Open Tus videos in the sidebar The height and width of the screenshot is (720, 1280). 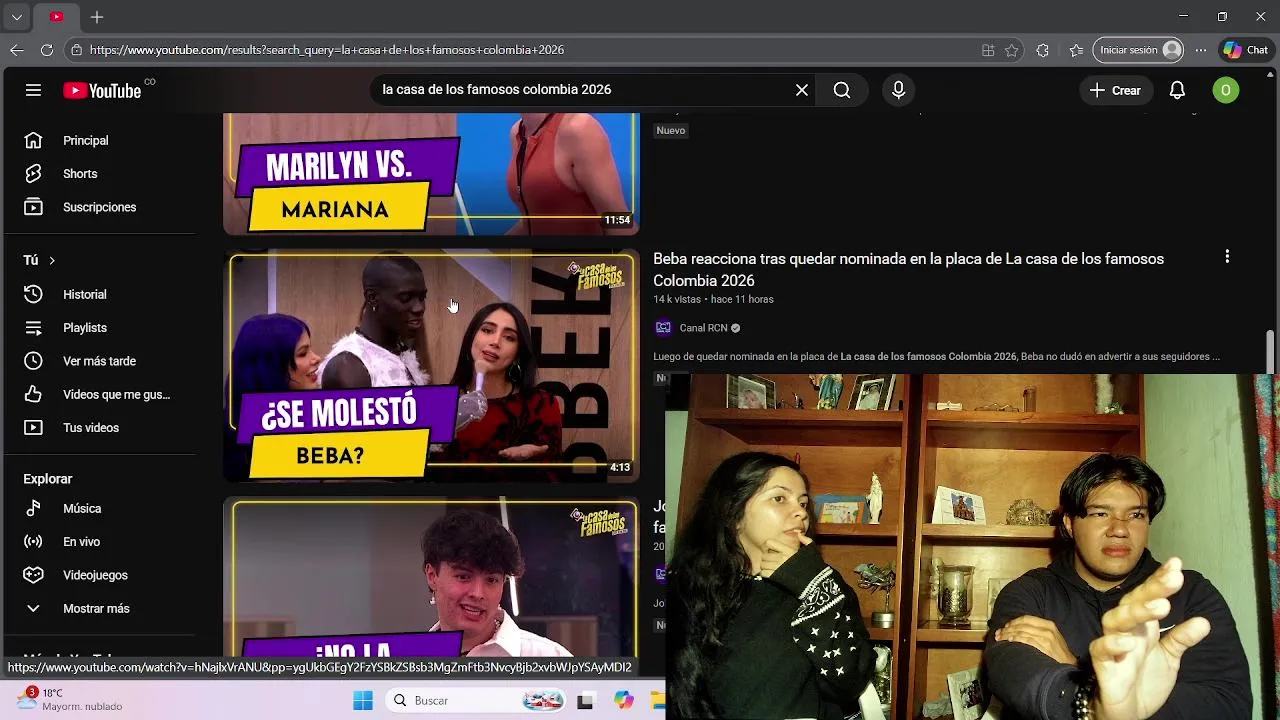tap(100, 427)
